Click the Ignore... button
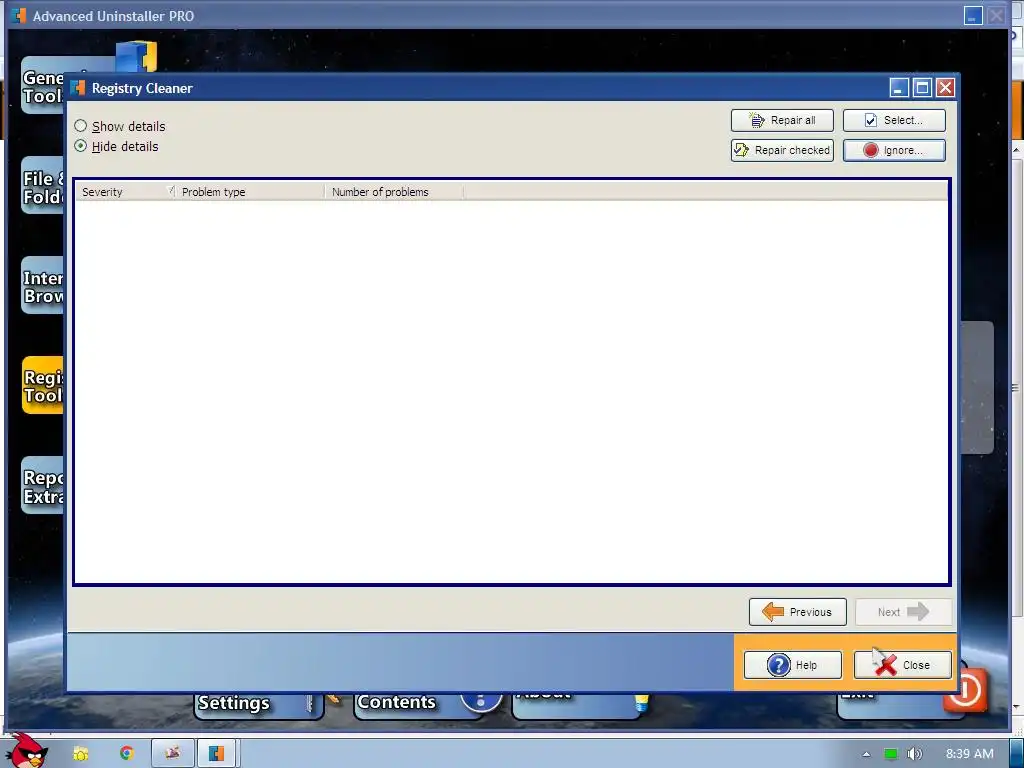This screenshot has height=768, width=1024. point(894,150)
